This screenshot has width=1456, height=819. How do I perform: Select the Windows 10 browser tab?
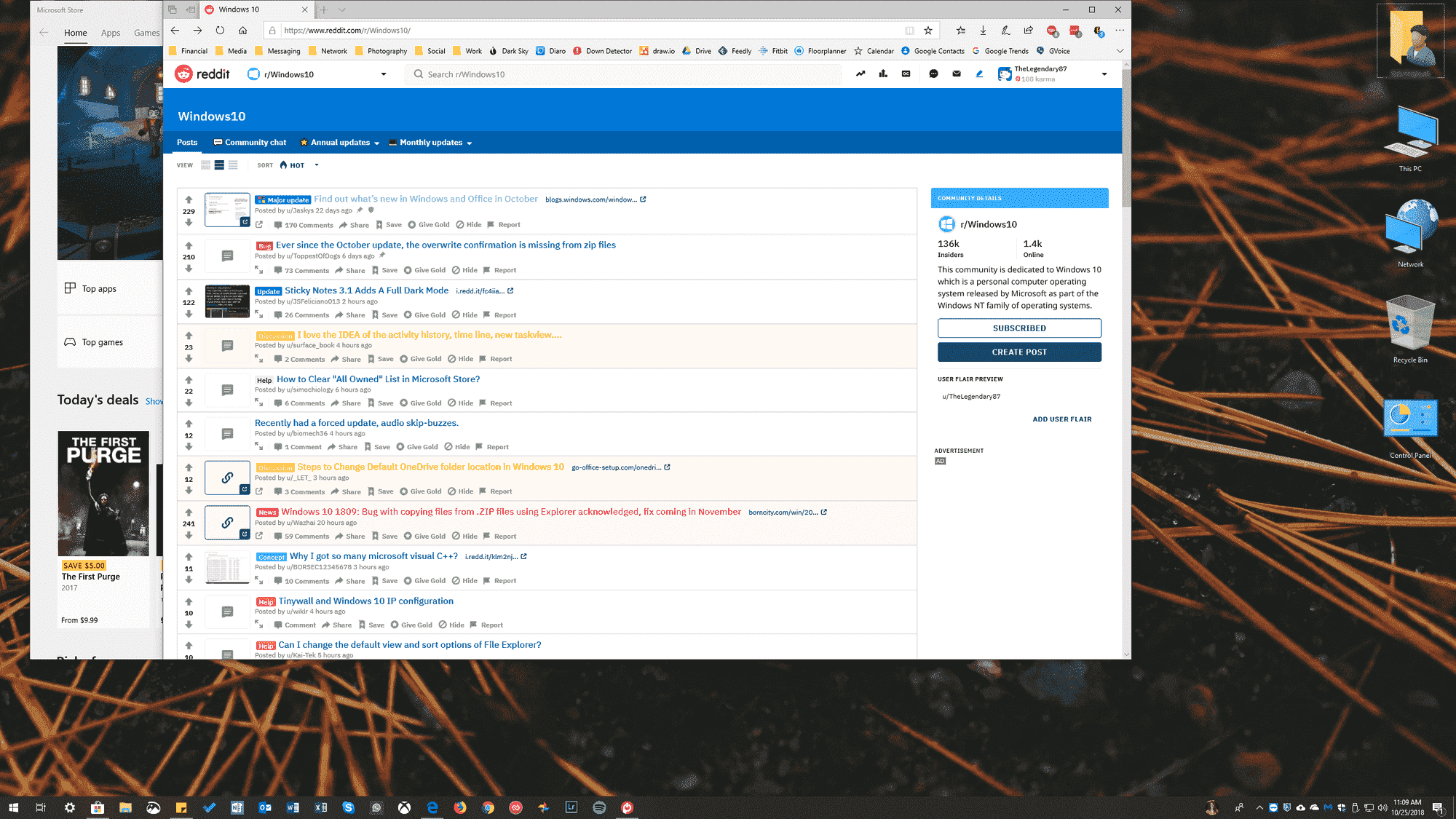256,9
